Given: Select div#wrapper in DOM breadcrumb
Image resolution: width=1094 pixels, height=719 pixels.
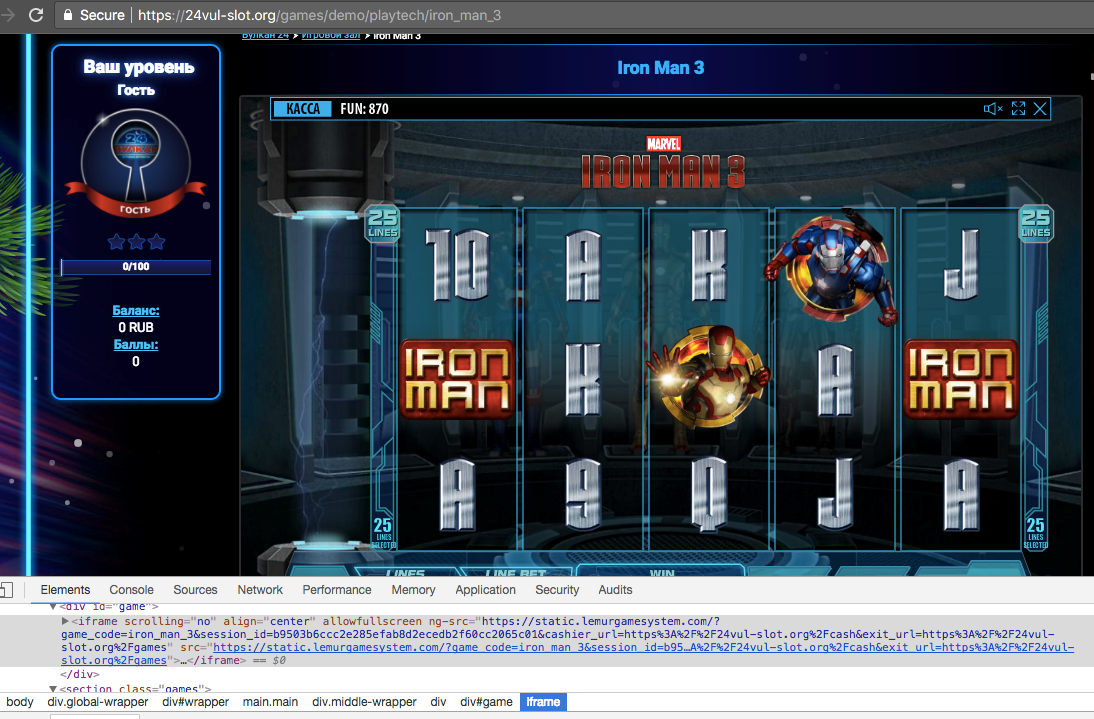Looking at the screenshot, I should coord(195,702).
